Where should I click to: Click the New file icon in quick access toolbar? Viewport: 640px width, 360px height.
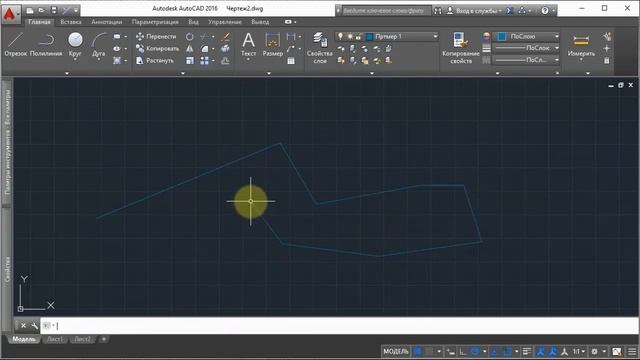pos(30,10)
